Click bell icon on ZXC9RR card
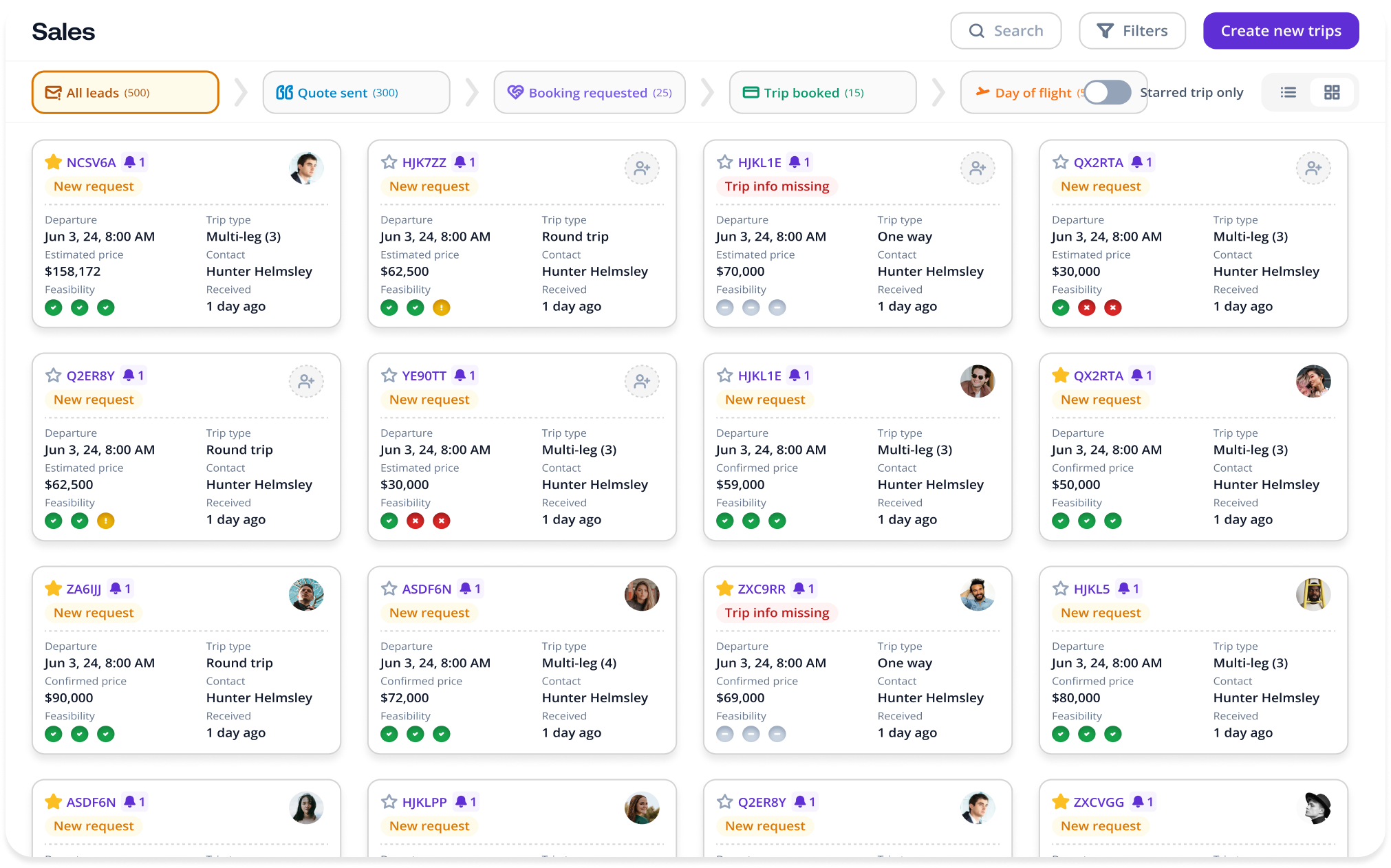The height and width of the screenshot is (868, 1391). coord(799,589)
